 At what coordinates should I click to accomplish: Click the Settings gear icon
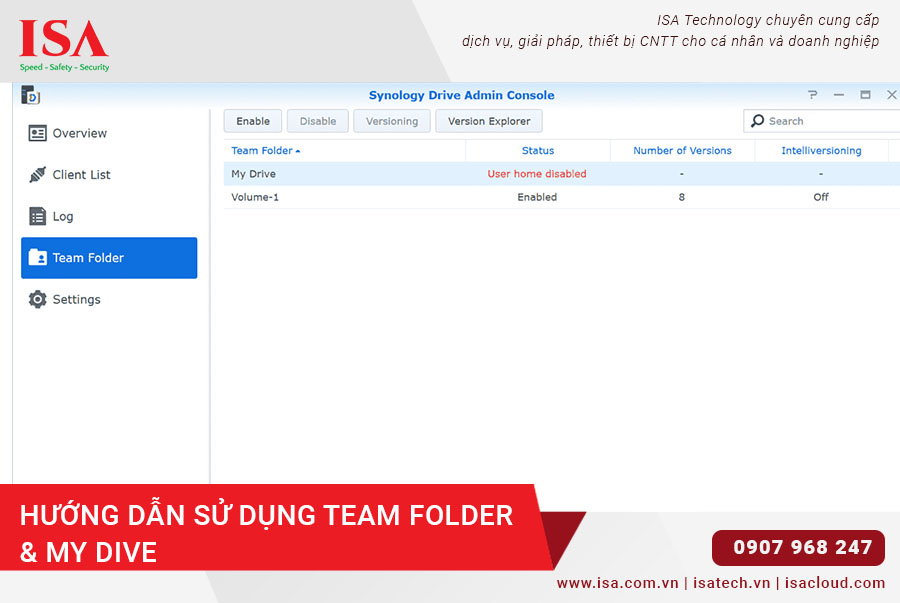[x=37, y=299]
